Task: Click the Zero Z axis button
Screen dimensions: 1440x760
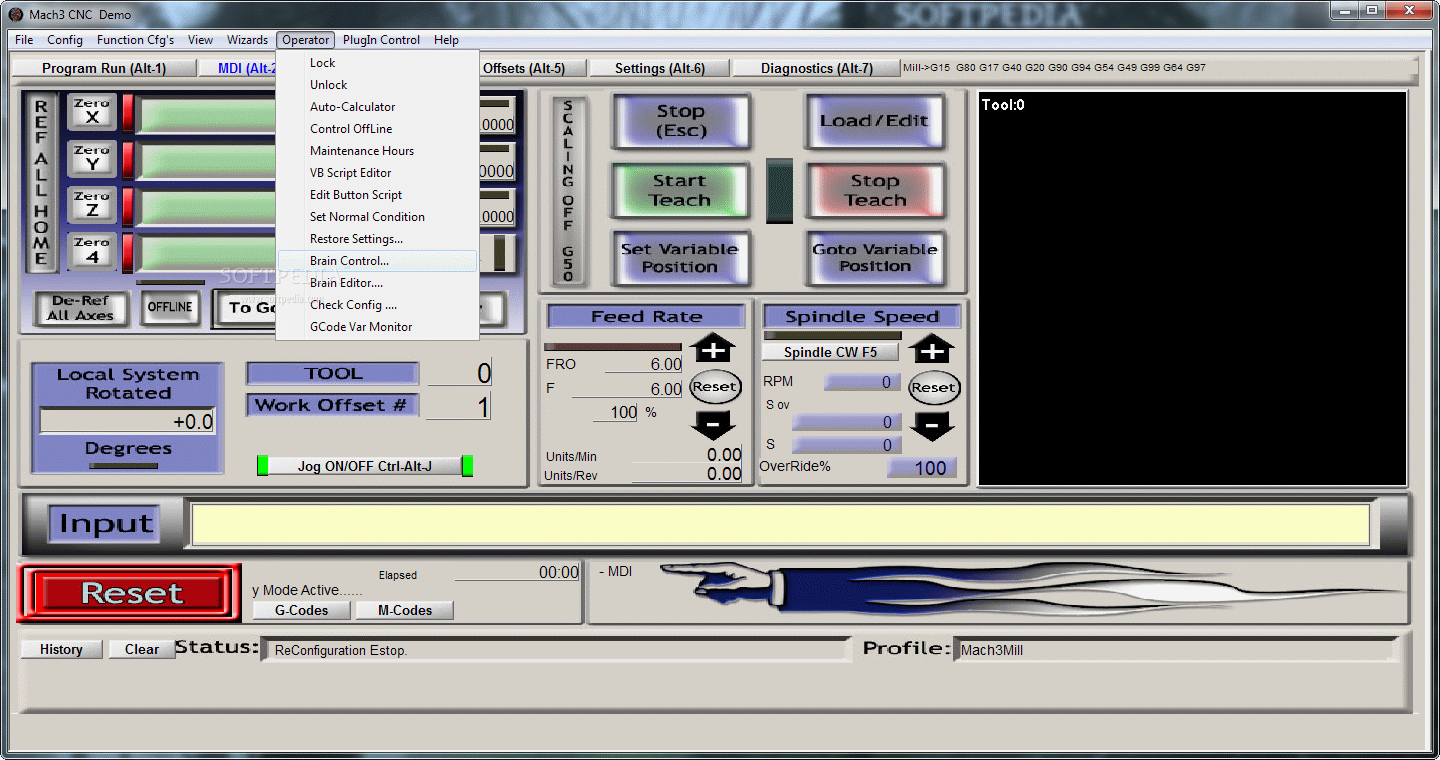Action: point(92,205)
